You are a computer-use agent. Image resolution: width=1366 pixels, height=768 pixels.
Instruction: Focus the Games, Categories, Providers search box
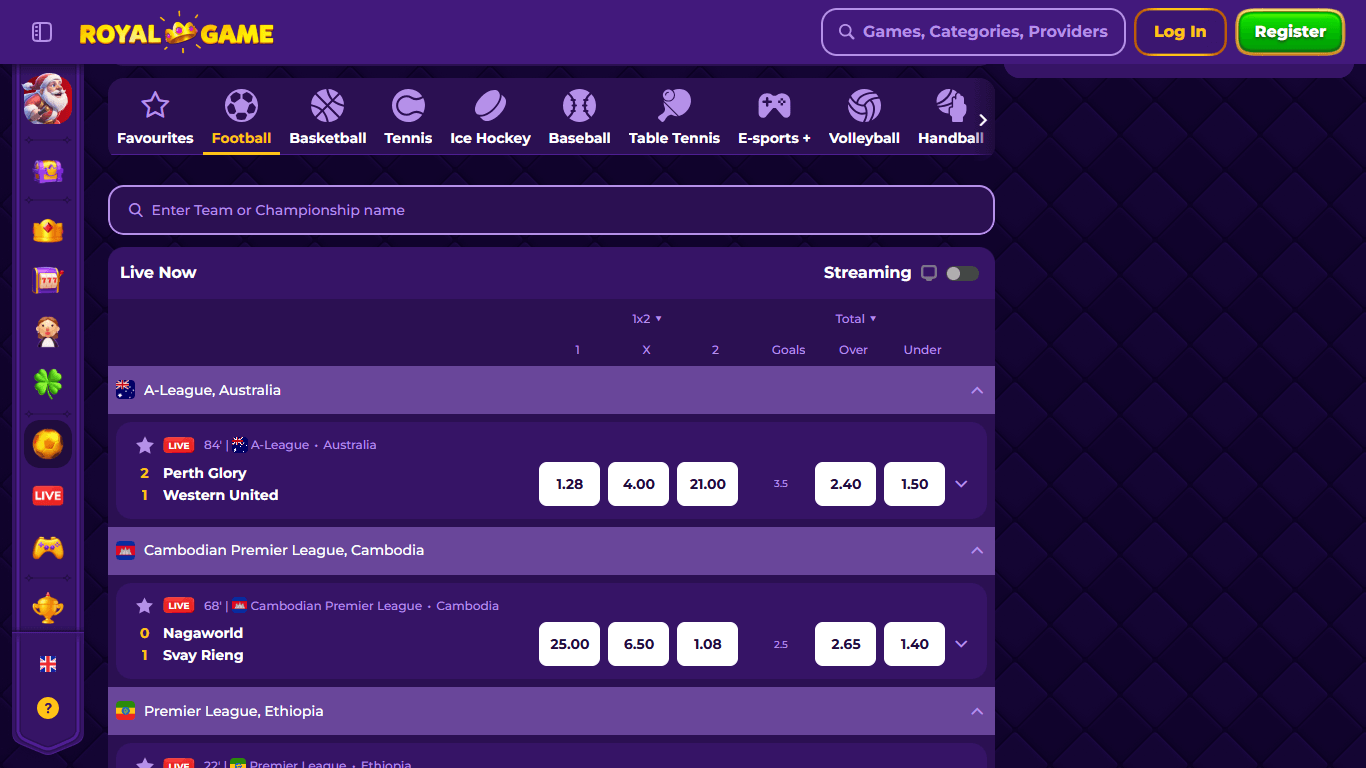[973, 32]
